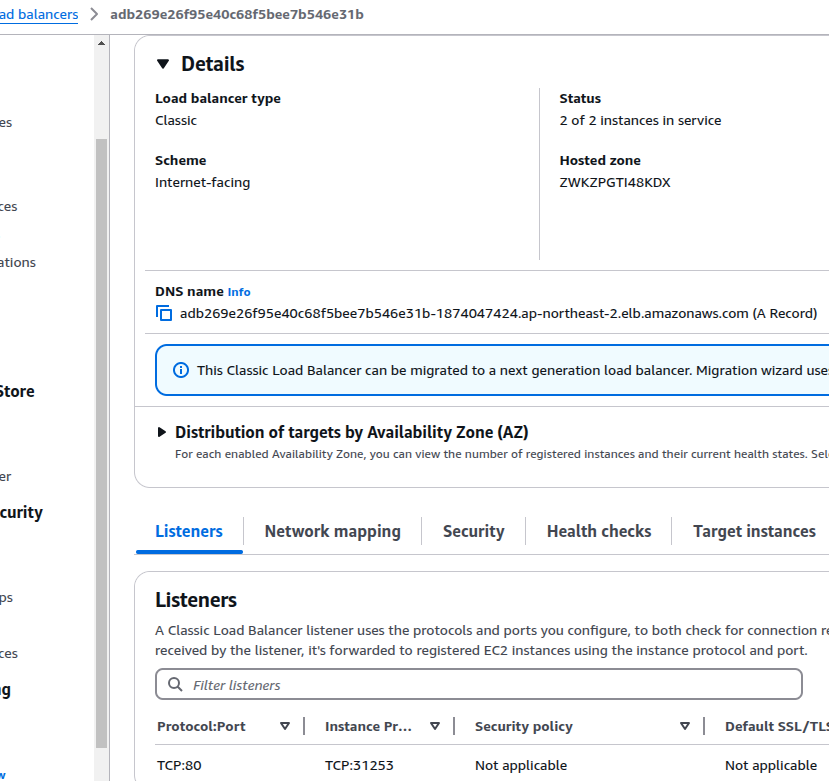
Task: Select the TCP:31253 instance protocol cell
Action: 359,765
